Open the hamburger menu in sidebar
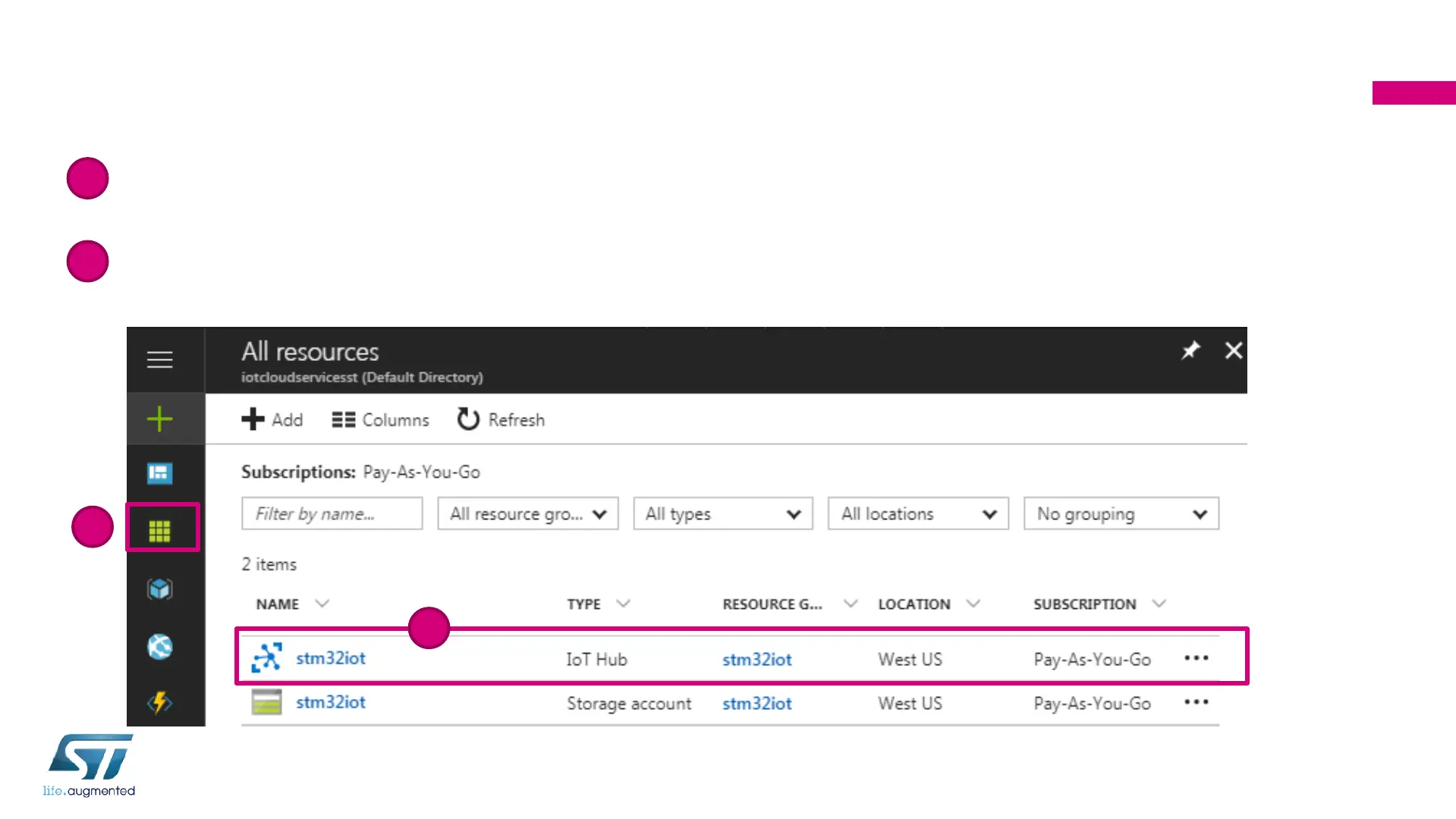 (x=159, y=359)
